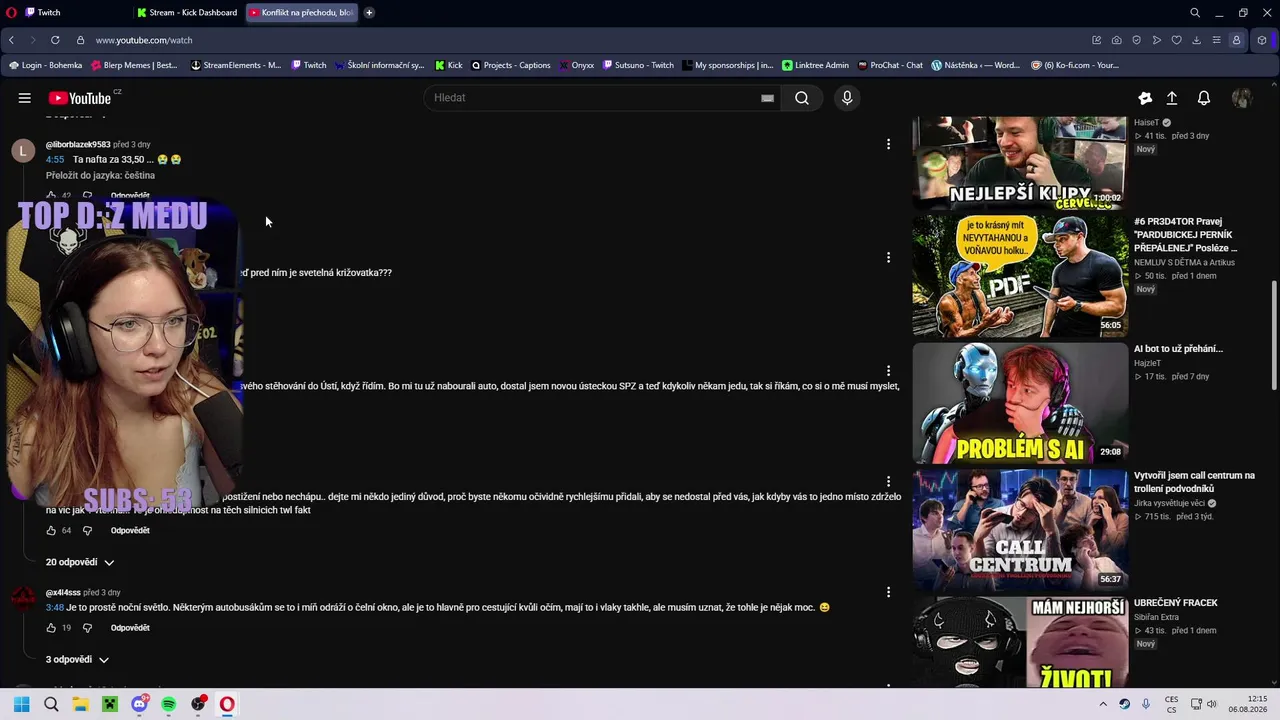Open the PDF 56:05 video thumbnail
The width and height of the screenshot is (1280, 720).
[x=1019, y=276]
